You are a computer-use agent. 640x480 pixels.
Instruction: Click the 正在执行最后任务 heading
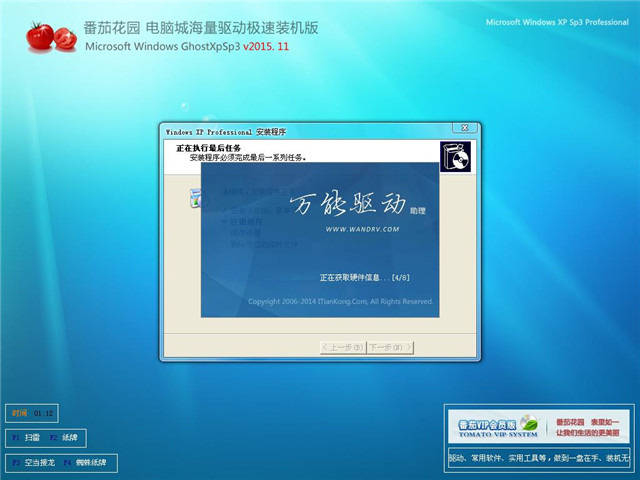(208, 148)
